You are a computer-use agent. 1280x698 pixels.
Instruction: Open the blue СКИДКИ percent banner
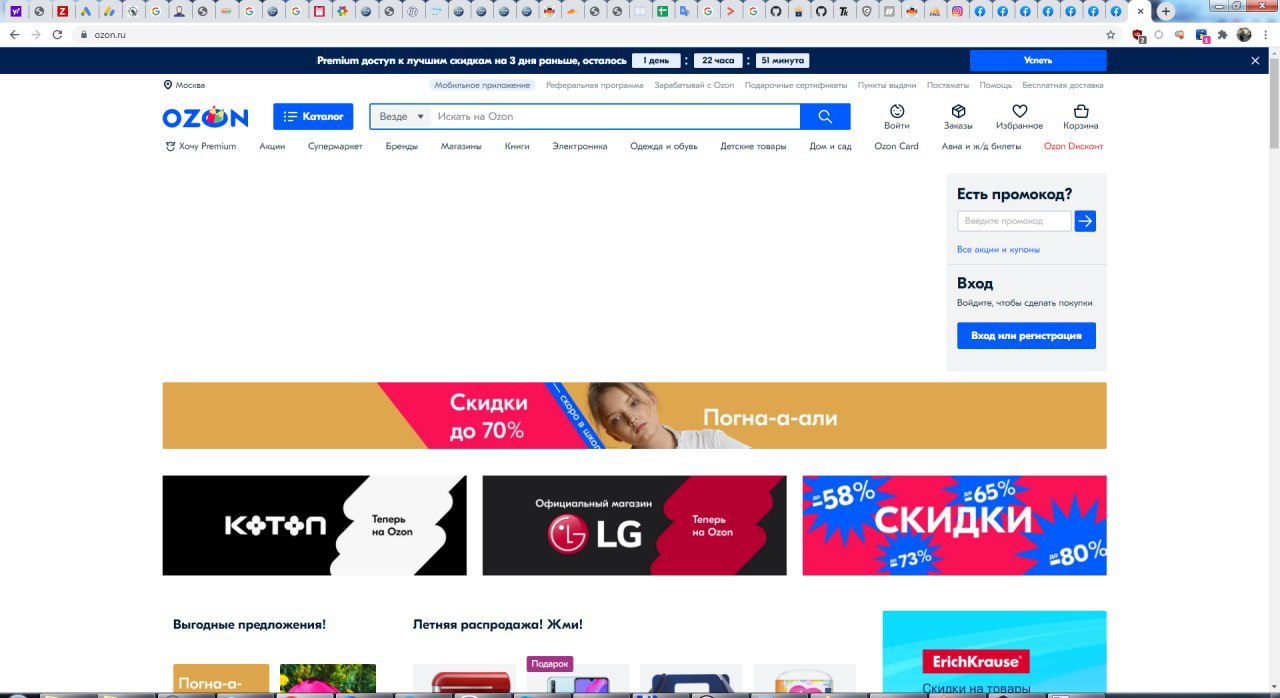point(954,525)
